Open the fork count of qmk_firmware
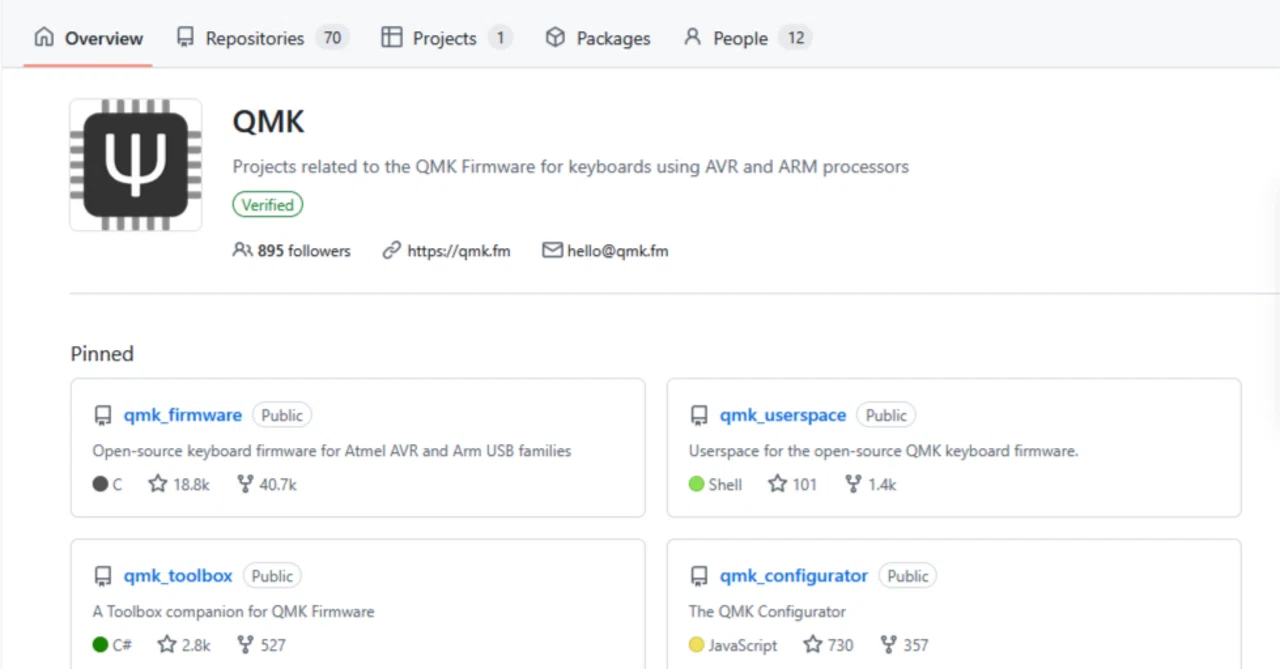Image resolution: width=1280 pixels, height=669 pixels. [x=267, y=484]
